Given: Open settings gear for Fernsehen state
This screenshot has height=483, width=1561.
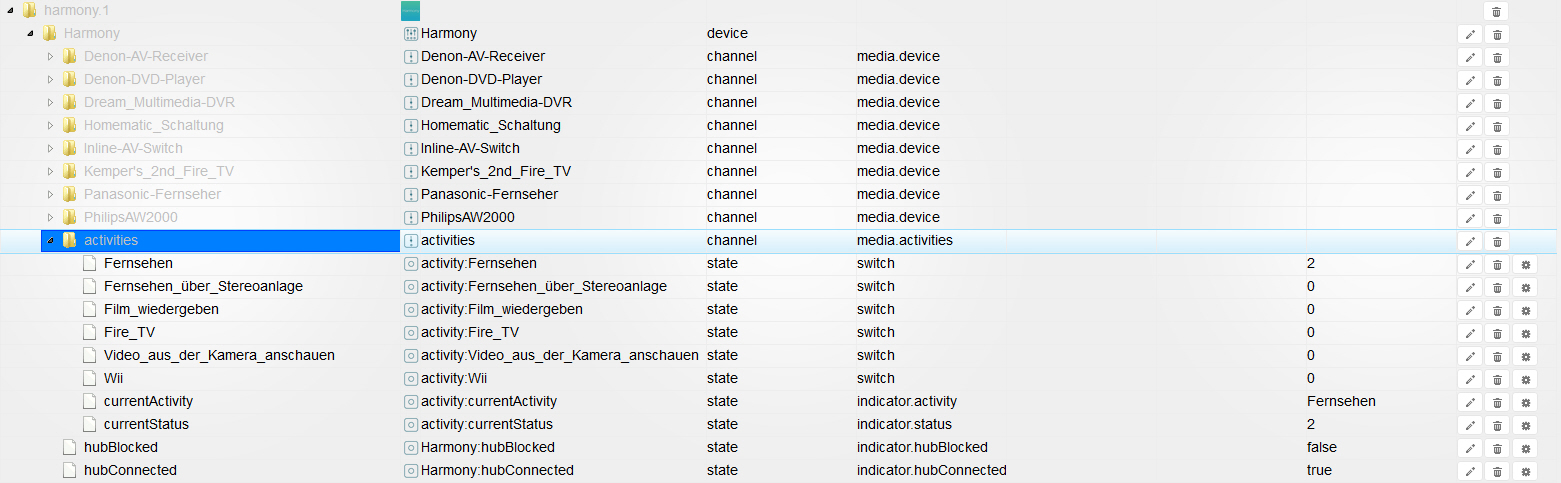Looking at the screenshot, I should coord(1525,264).
